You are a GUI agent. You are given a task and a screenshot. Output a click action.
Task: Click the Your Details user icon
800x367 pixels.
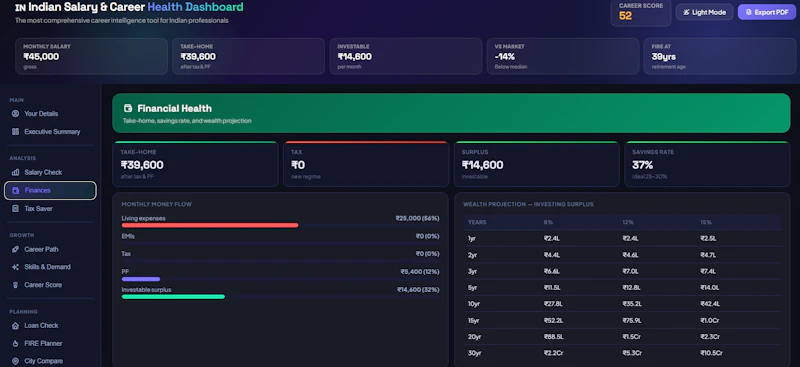point(15,114)
